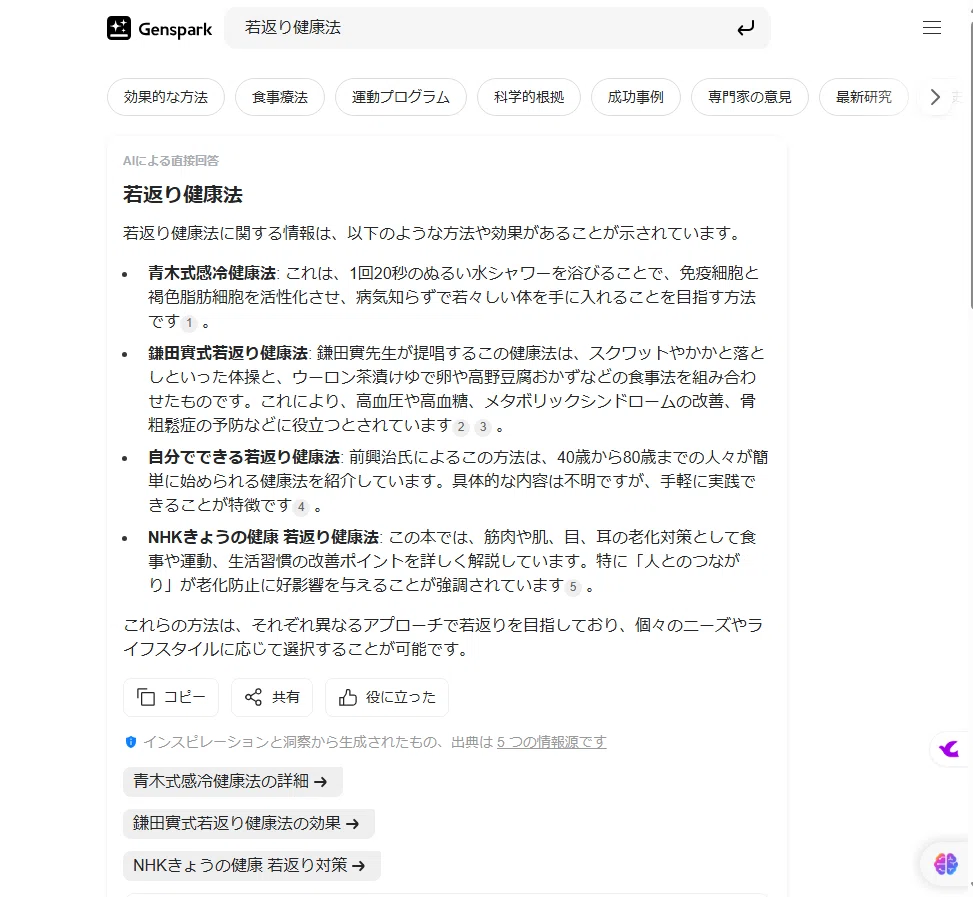The image size is (973, 897).
Task: Open NHKきょうの健康 若返り対策 follow-up
Action: pyautogui.click(x=251, y=865)
